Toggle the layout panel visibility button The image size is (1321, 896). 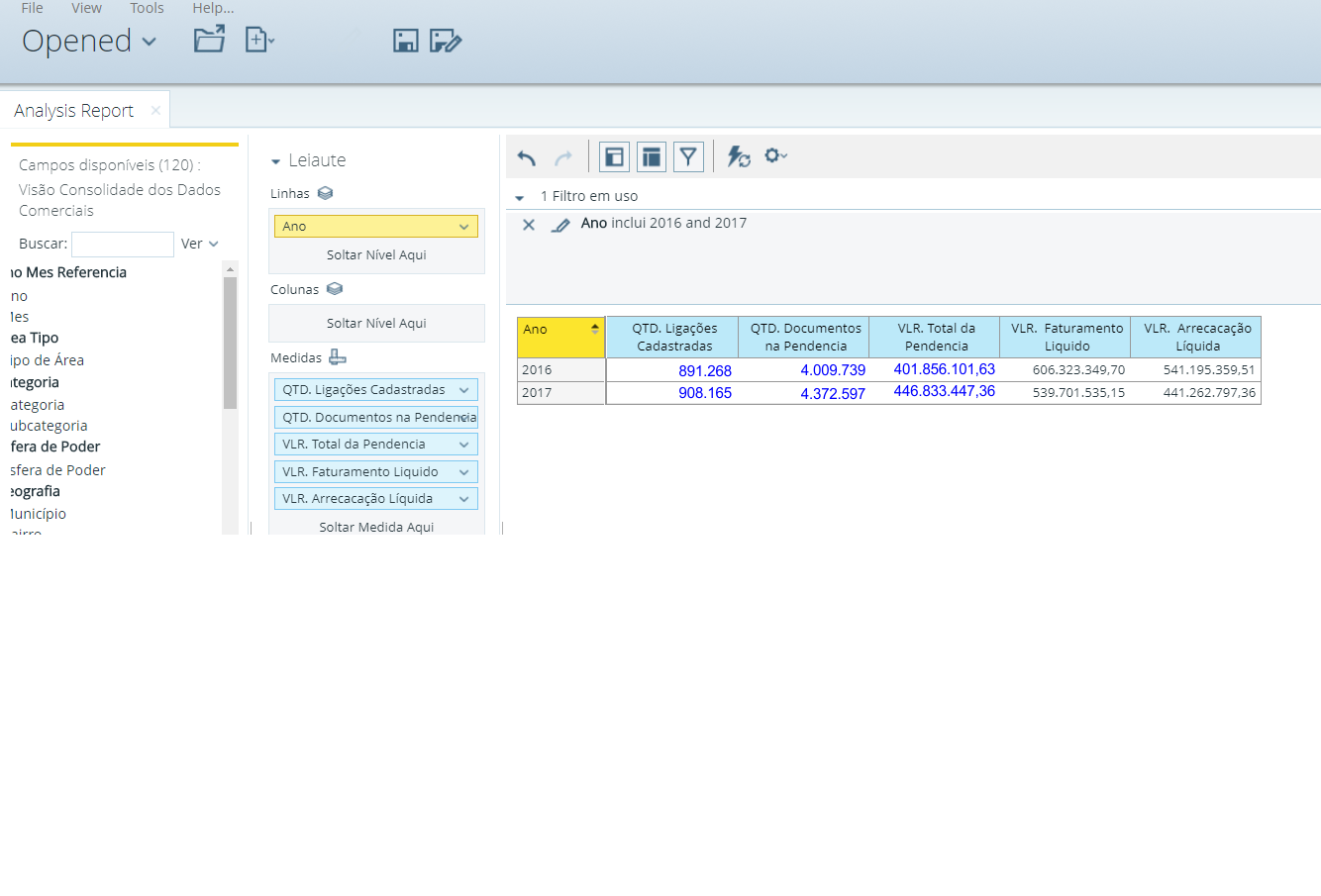(651, 156)
